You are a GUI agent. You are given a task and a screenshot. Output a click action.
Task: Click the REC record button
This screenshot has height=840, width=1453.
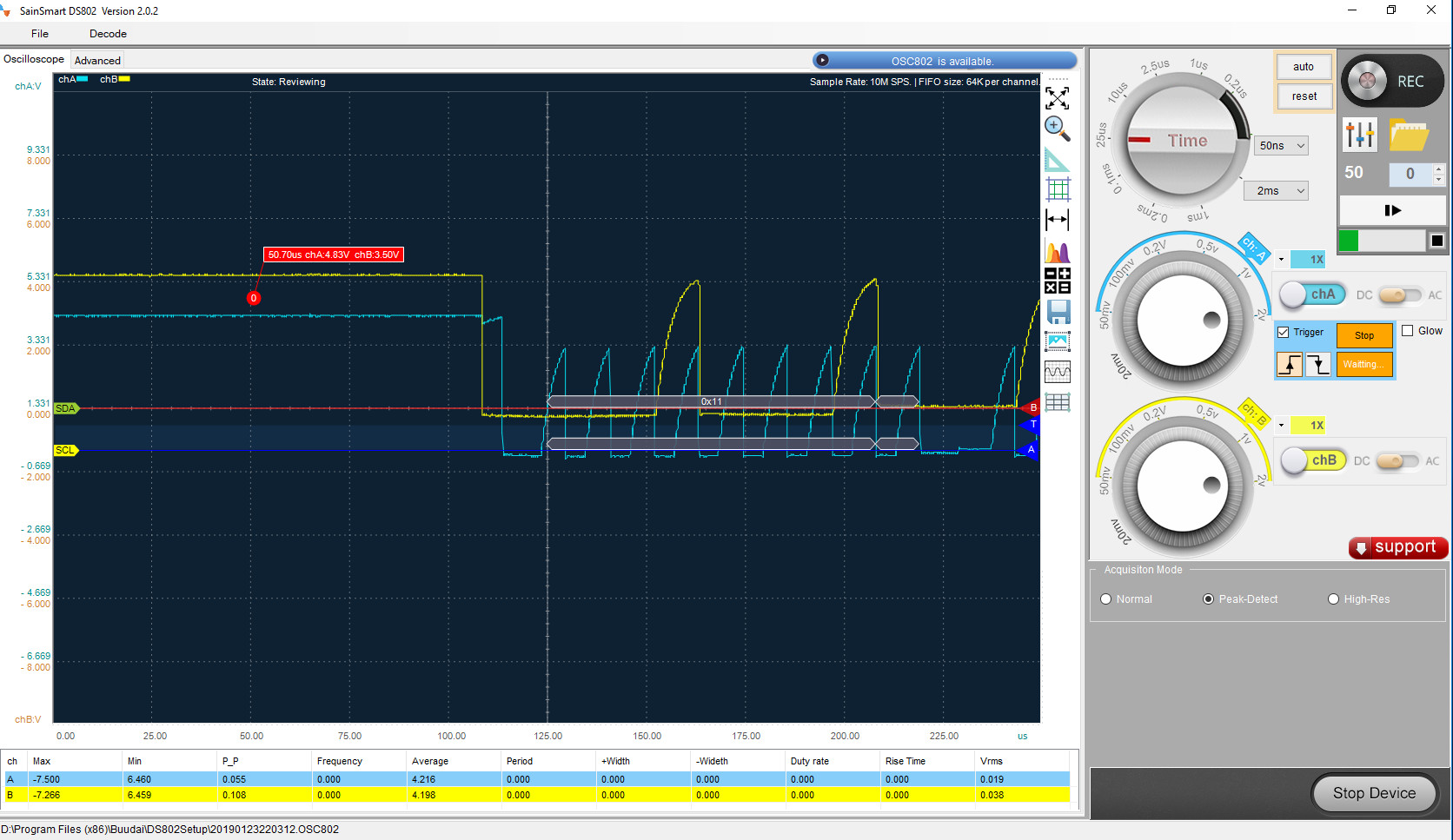click(1392, 82)
